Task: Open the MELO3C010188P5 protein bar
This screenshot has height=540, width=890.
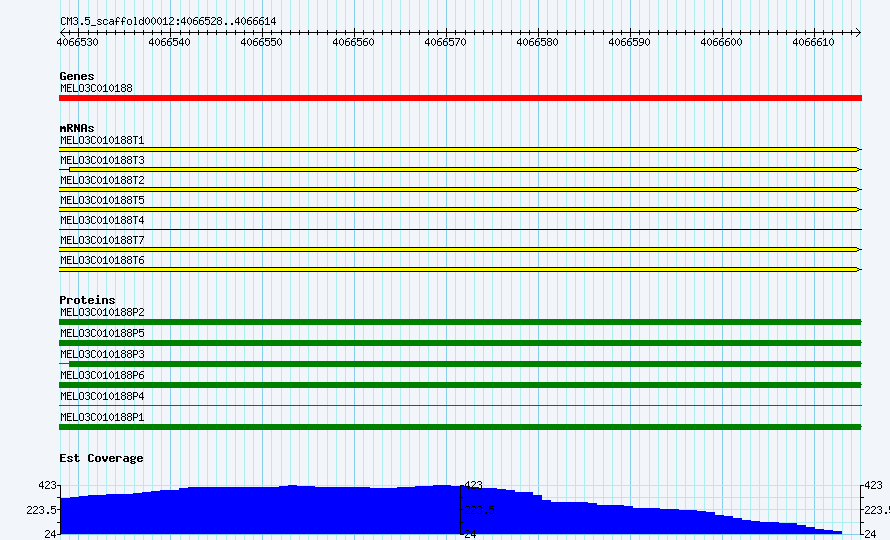Action: [460, 343]
